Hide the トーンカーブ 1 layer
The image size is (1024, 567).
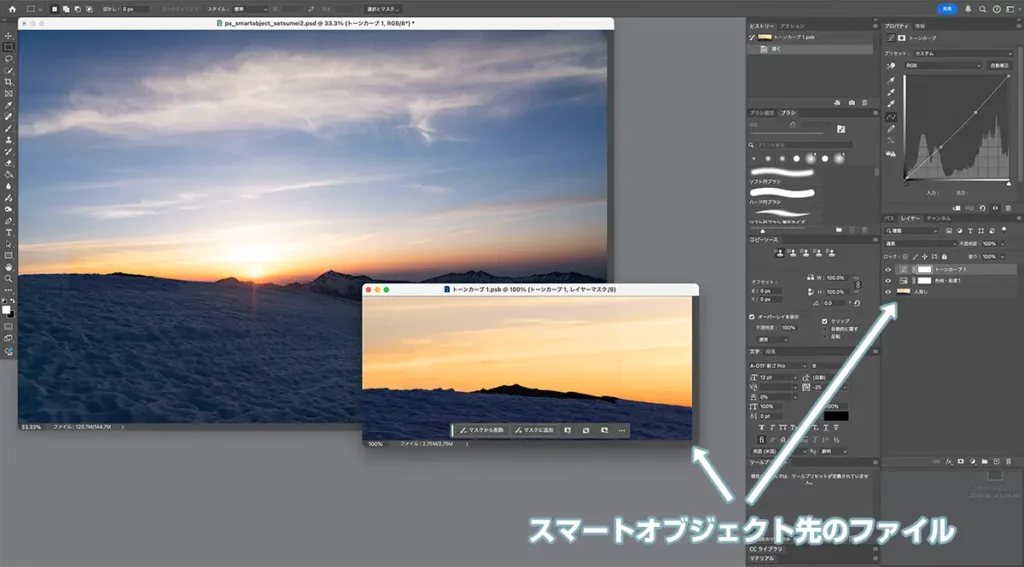pos(888,269)
